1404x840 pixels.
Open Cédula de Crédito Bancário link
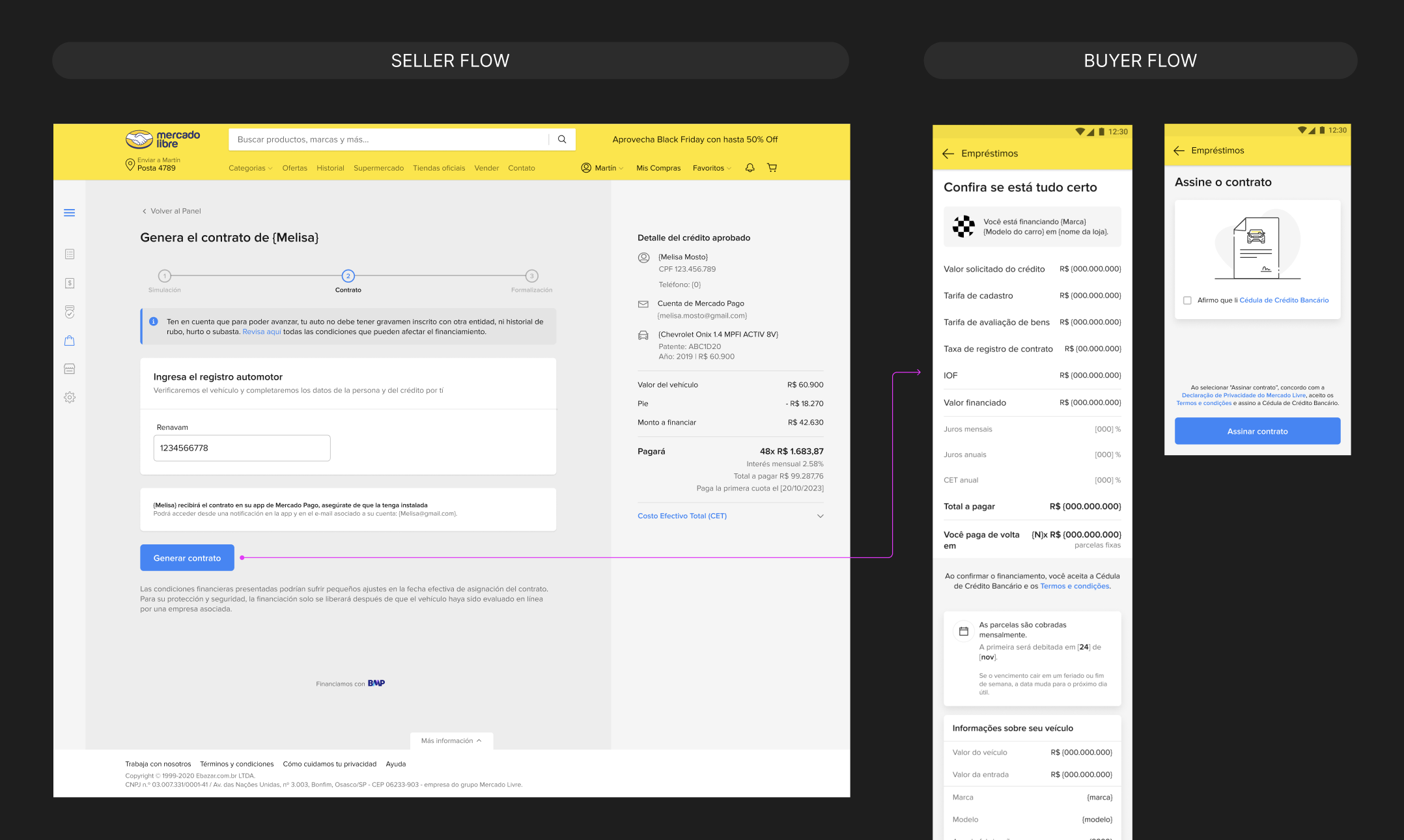(1284, 300)
